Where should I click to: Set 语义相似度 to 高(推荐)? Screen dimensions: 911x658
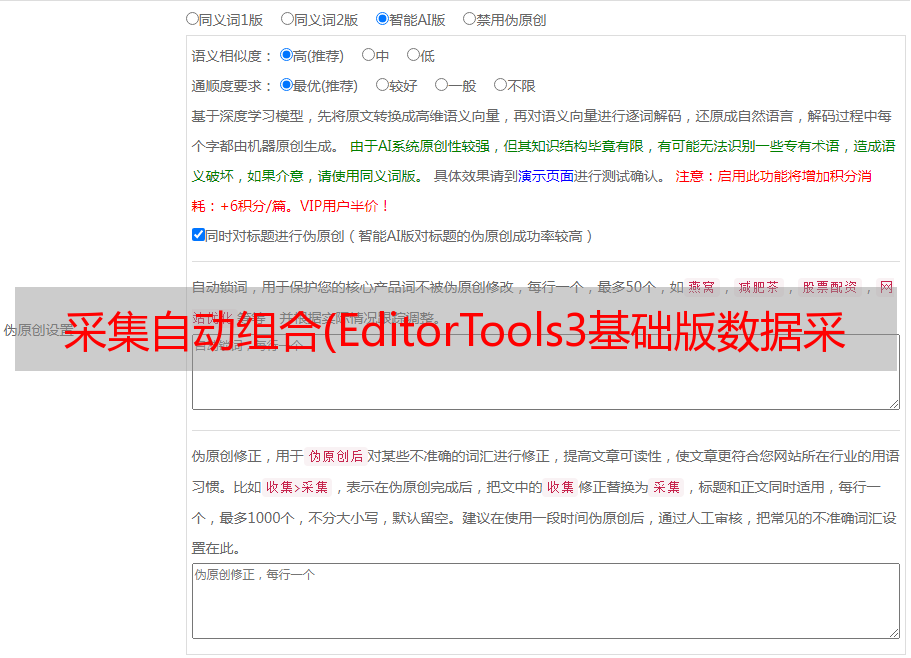286,55
